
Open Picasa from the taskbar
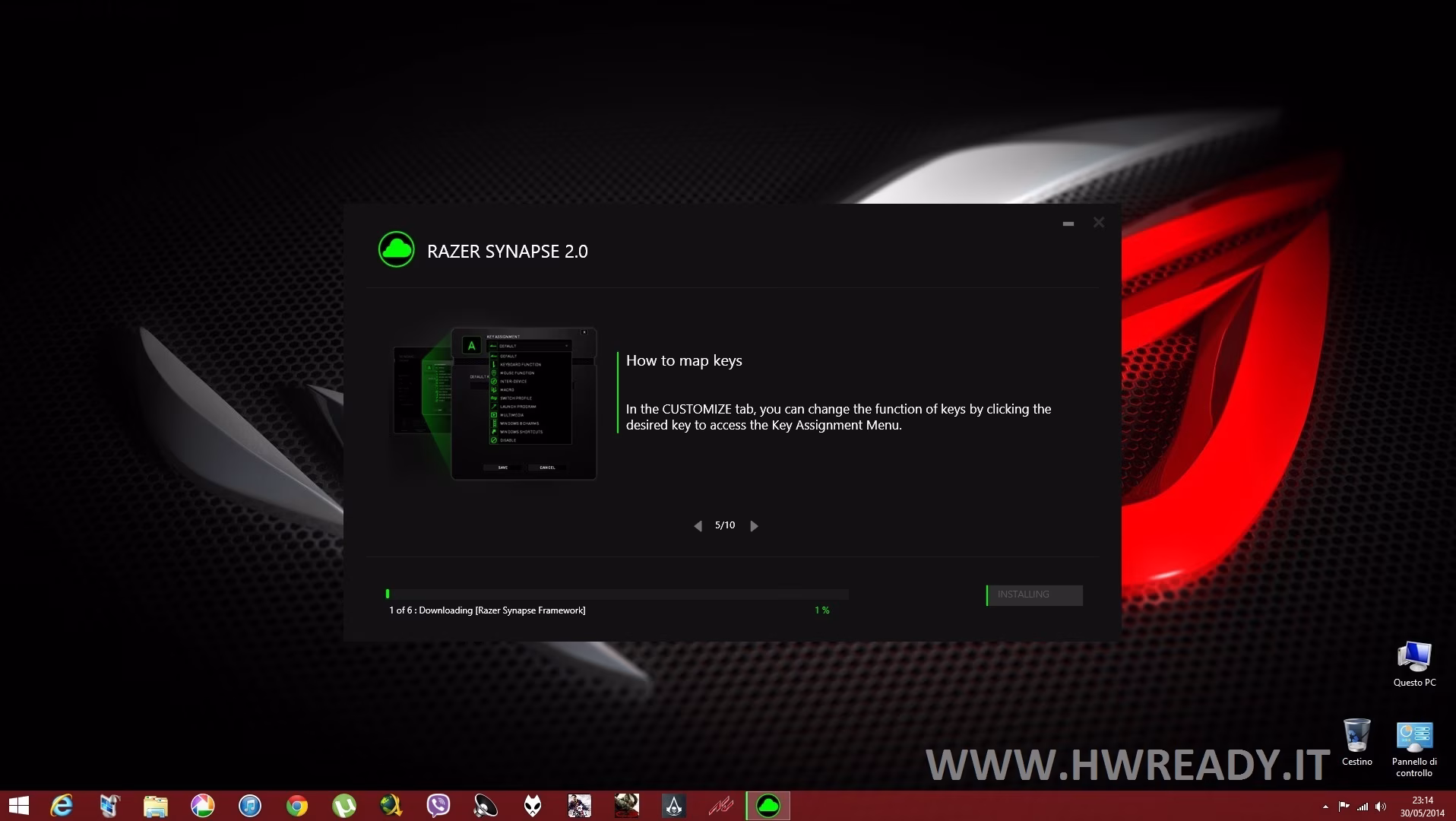pyautogui.click(x=203, y=806)
